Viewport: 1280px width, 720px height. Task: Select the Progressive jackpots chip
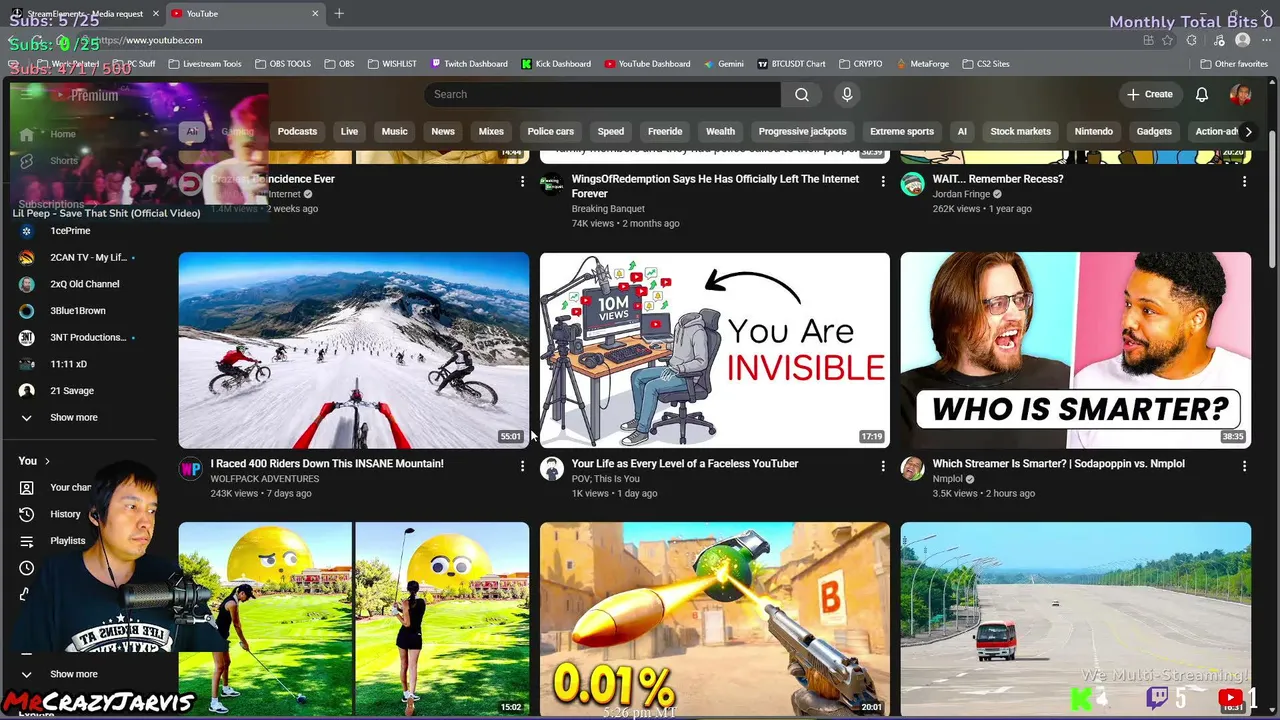pyautogui.click(x=802, y=131)
